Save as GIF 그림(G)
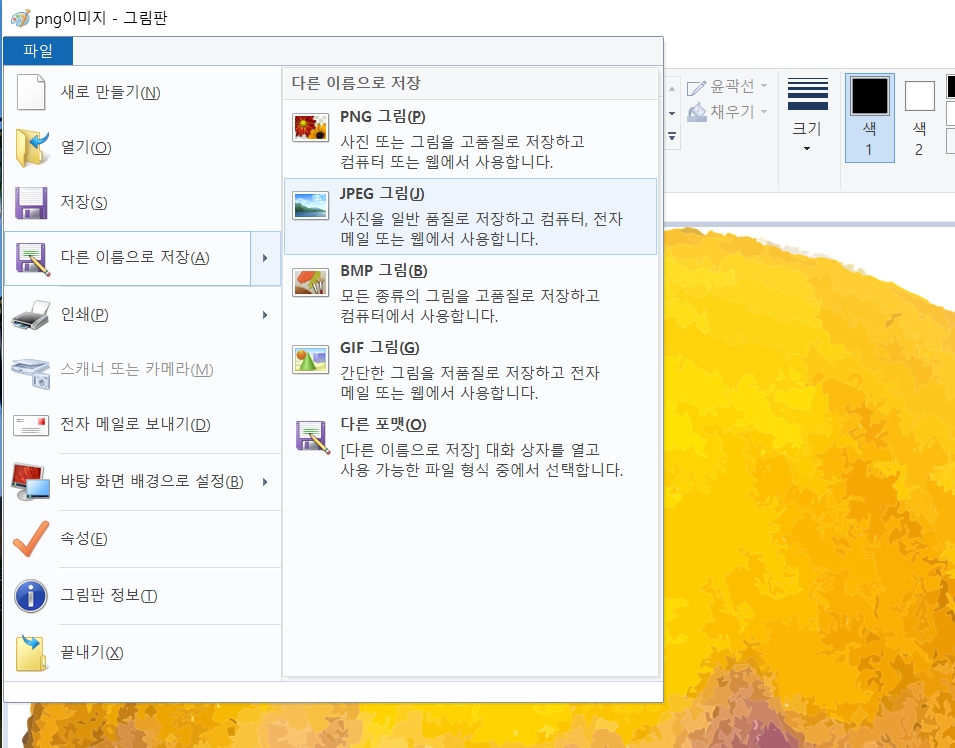This screenshot has height=748, width=955. (x=470, y=370)
